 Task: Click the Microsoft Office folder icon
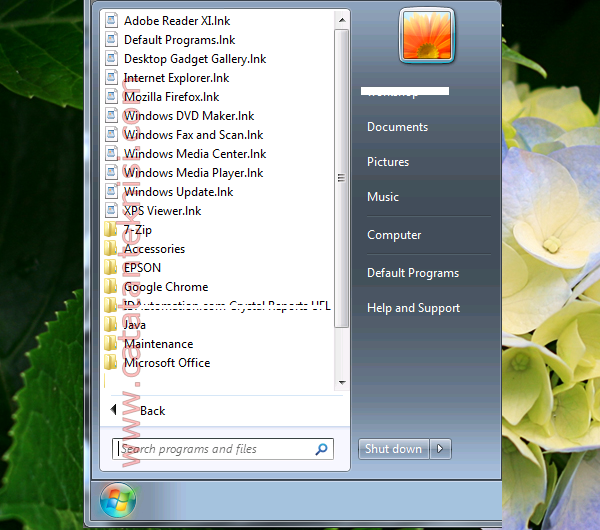coord(111,362)
